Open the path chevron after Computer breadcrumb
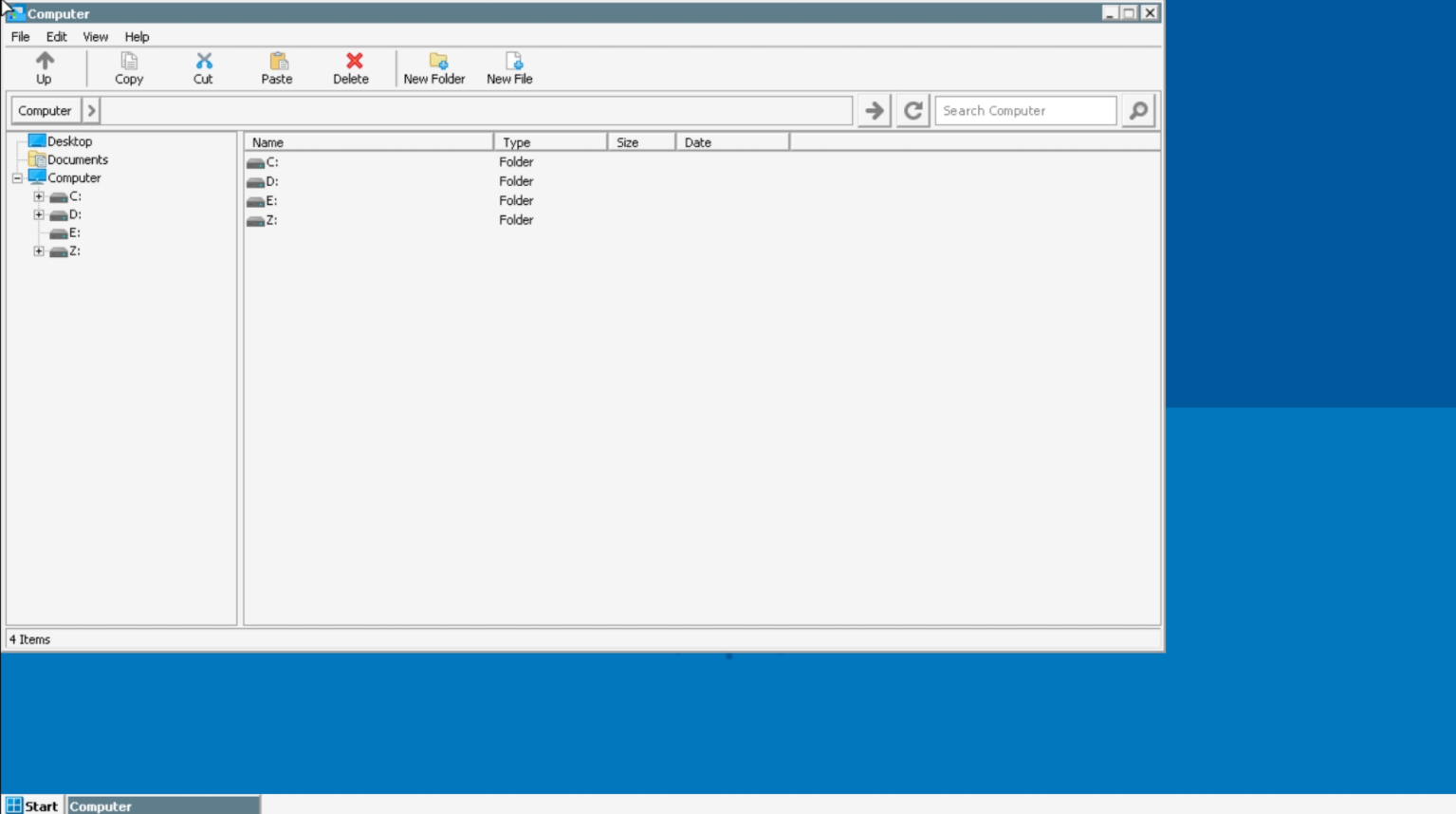Screen dimensions: 1456x814 (x=91, y=111)
